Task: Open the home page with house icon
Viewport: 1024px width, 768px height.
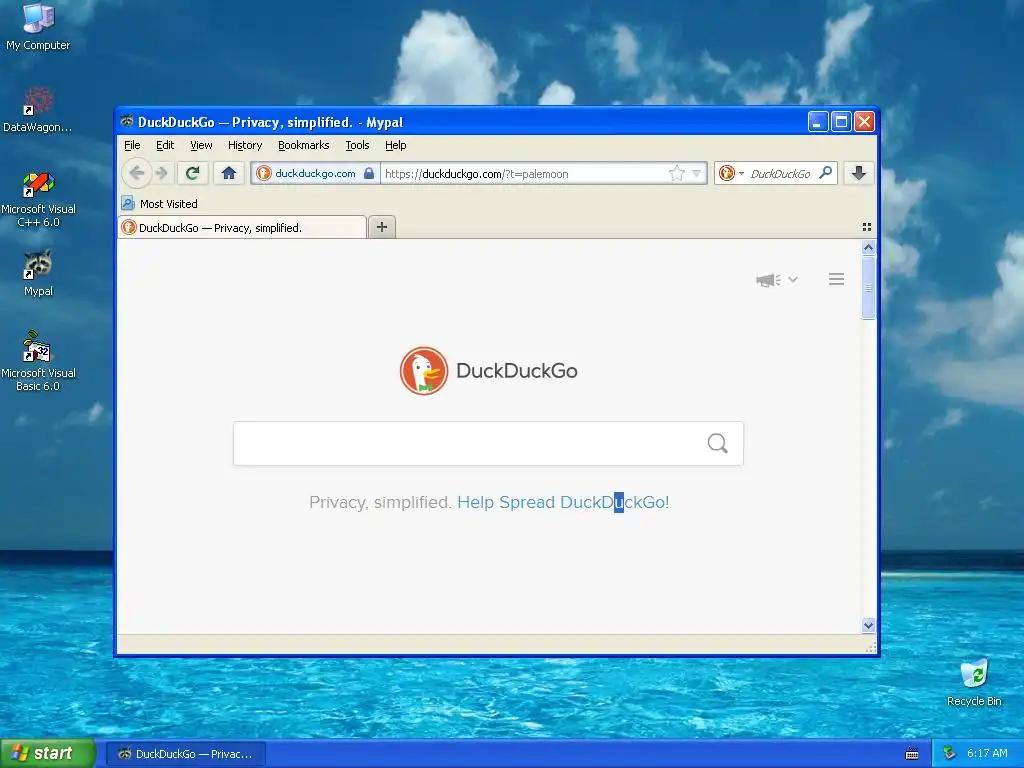Action: click(x=229, y=173)
